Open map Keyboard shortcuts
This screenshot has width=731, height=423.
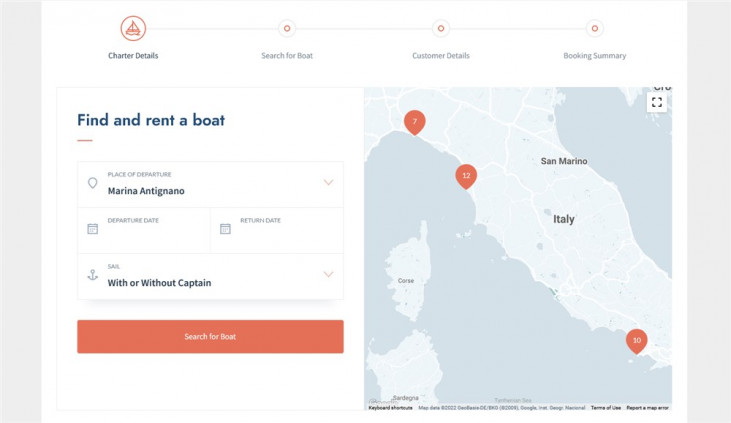click(390, 408)
